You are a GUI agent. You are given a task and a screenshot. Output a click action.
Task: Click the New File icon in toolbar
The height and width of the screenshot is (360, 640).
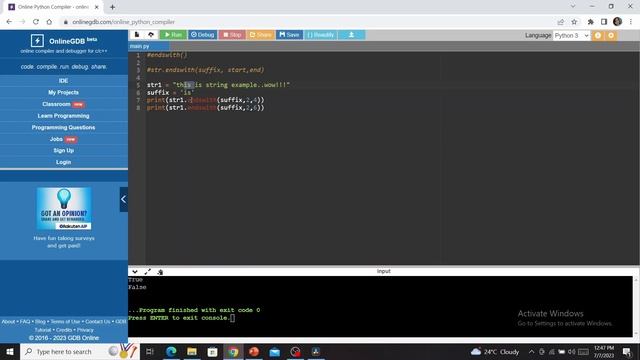click(x=137, y=35)
